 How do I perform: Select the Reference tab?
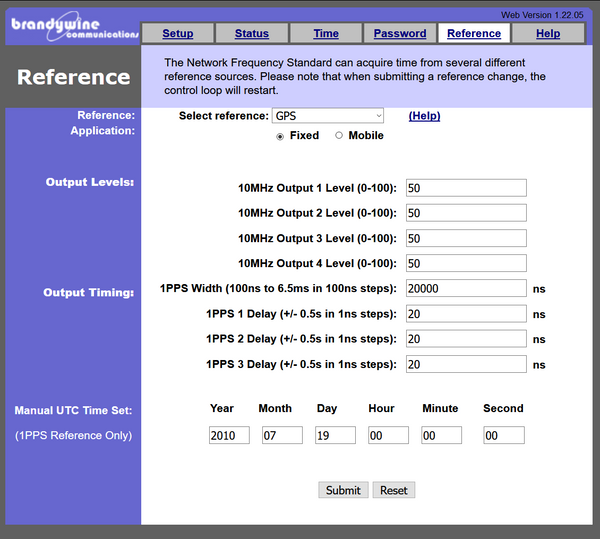[x=474, y=33]
